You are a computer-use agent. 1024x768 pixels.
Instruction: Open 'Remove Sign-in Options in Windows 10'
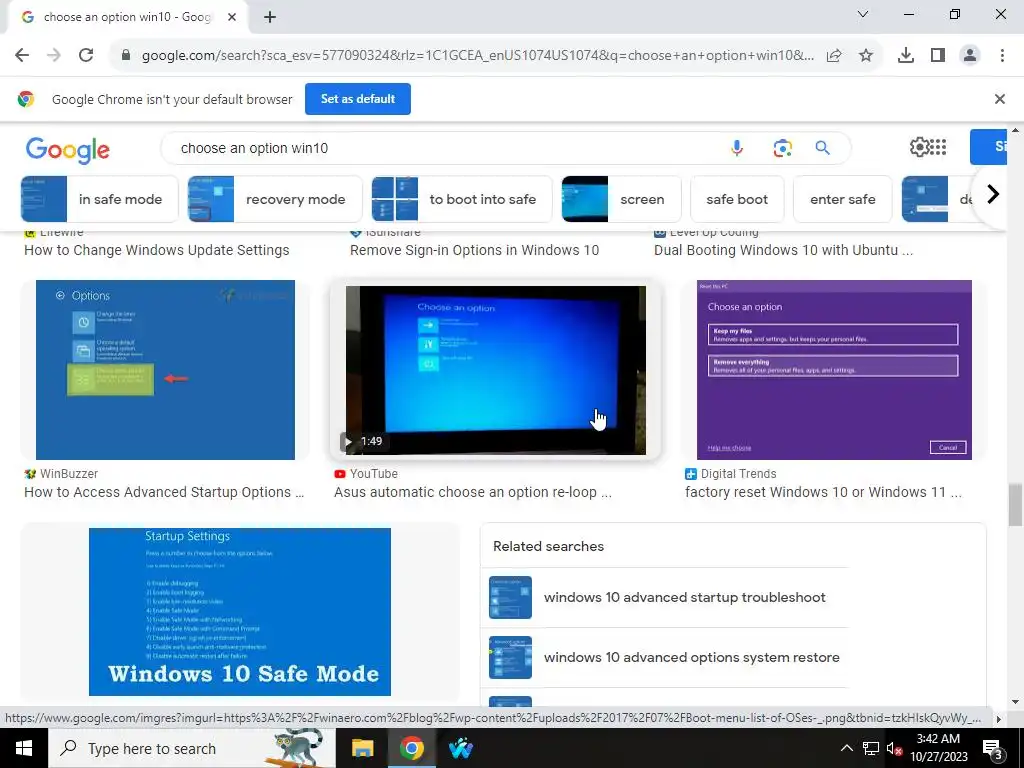(x=474, y=250)
